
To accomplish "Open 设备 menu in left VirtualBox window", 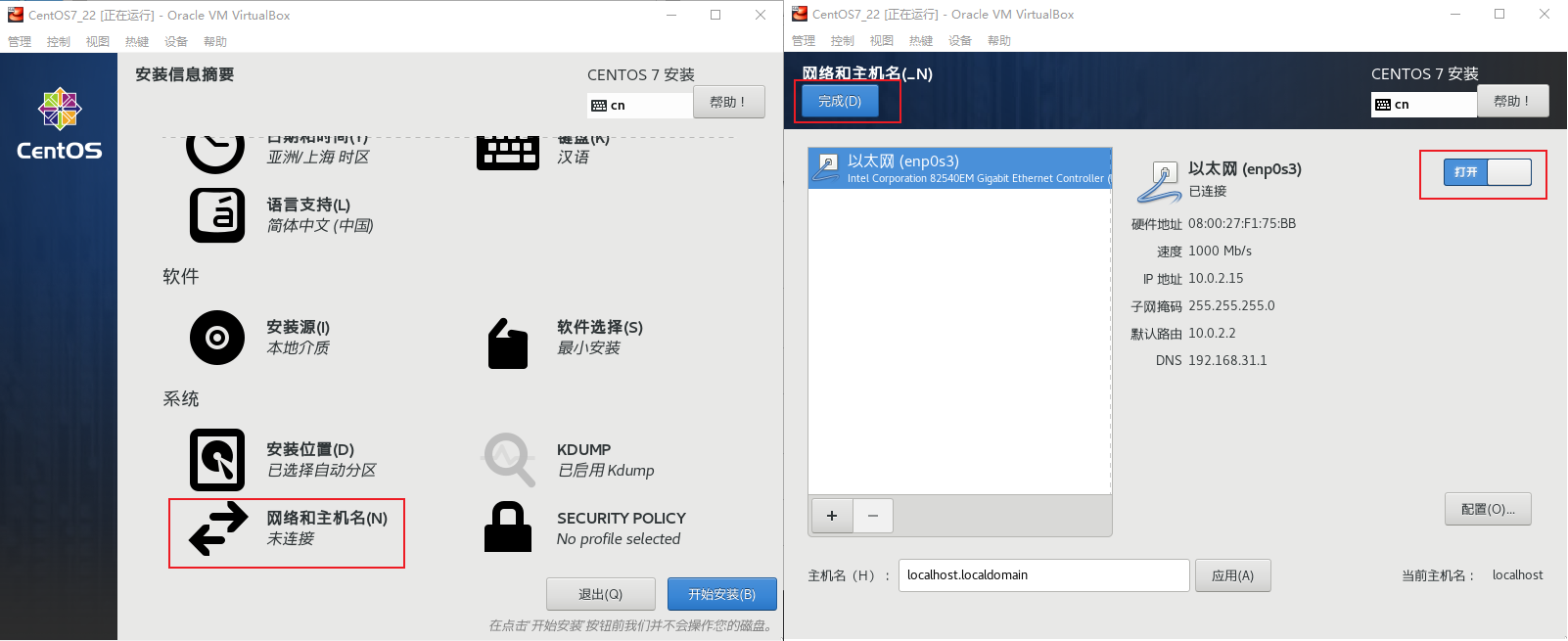I will [176, 42].
